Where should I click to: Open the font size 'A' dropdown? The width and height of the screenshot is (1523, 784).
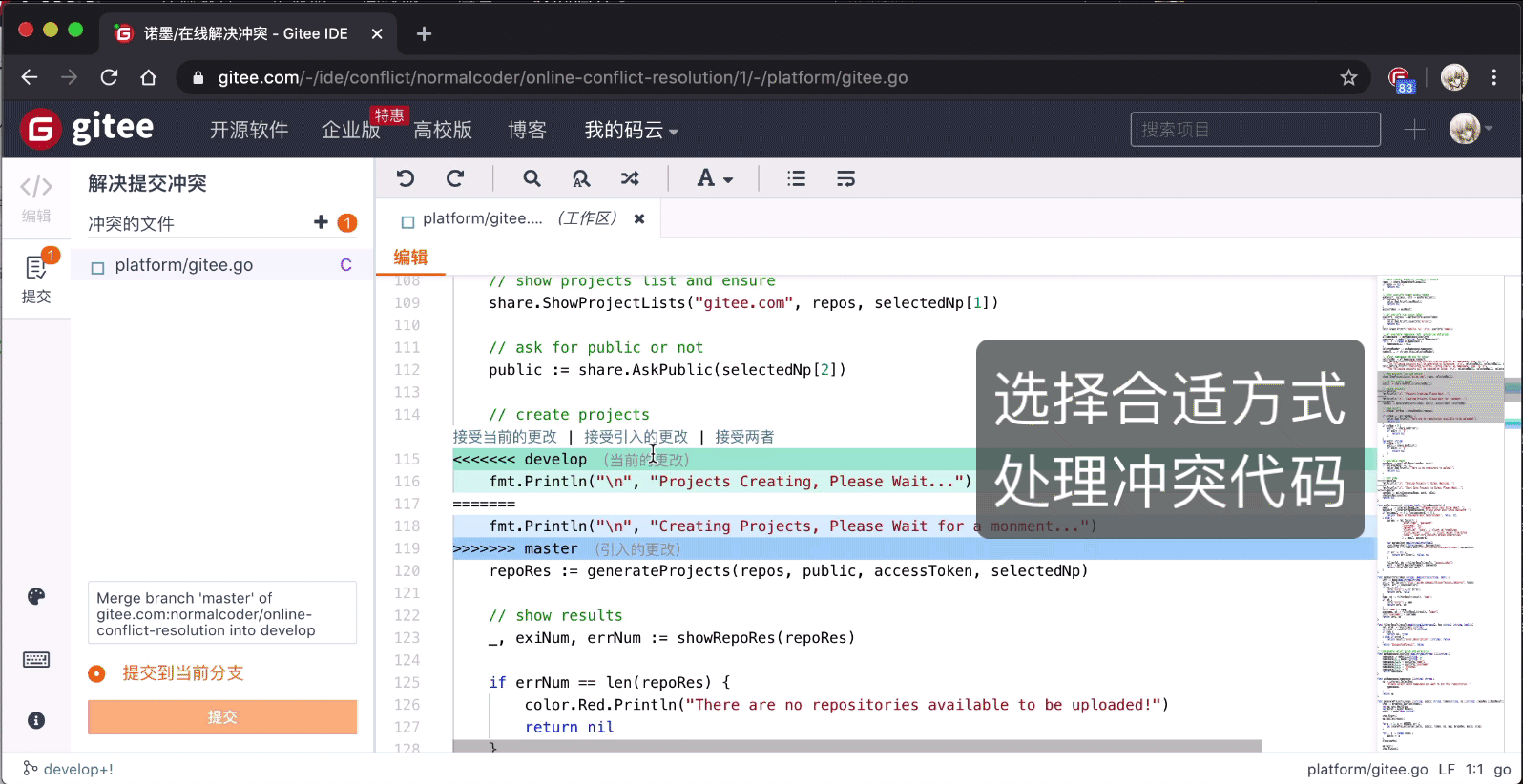[714, 178]
